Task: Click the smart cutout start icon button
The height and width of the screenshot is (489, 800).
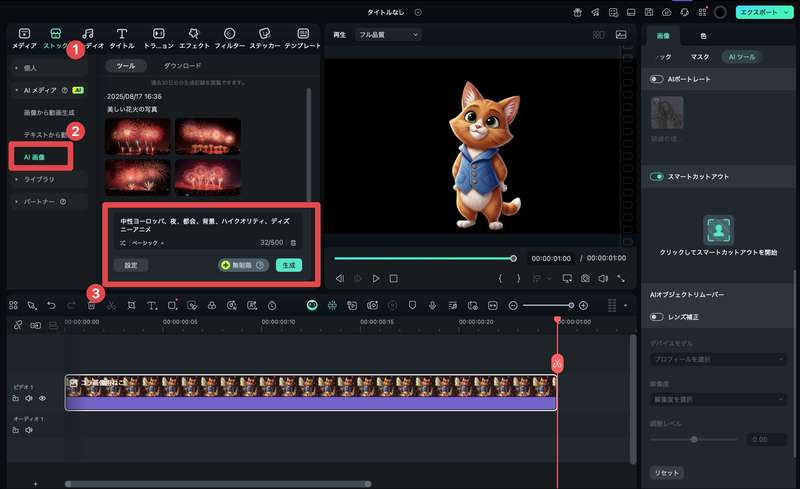Action: pyautogui.click(x=718, y=230)
